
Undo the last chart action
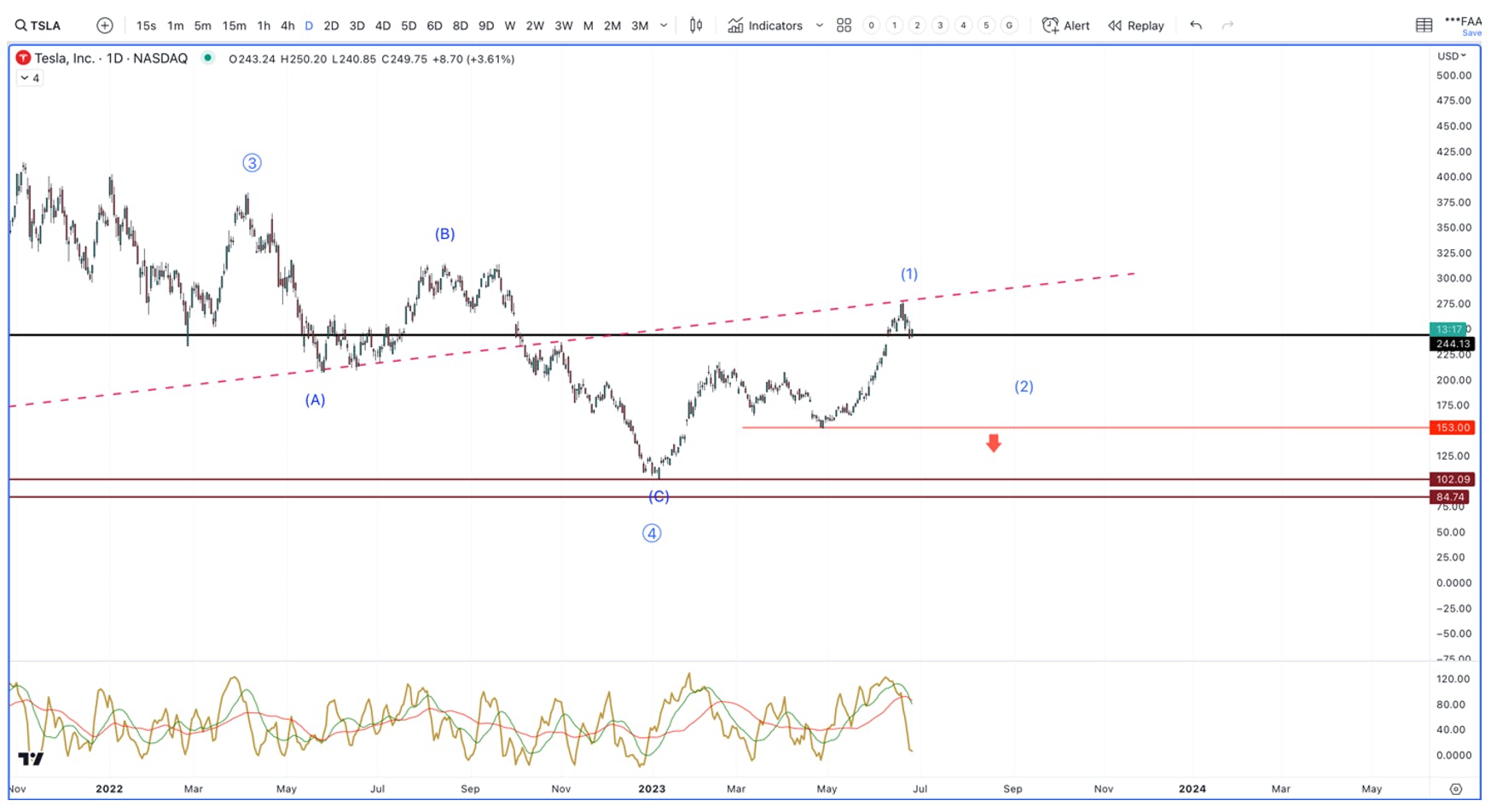pos(1196,26)
